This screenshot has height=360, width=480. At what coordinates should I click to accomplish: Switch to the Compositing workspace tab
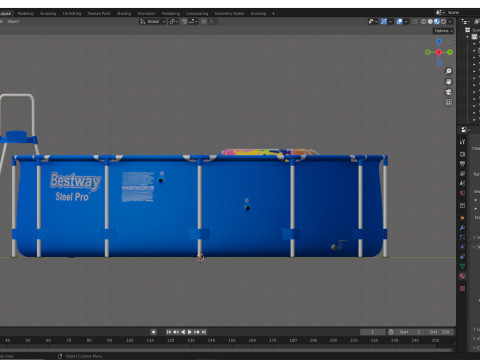tap(197, 13)
